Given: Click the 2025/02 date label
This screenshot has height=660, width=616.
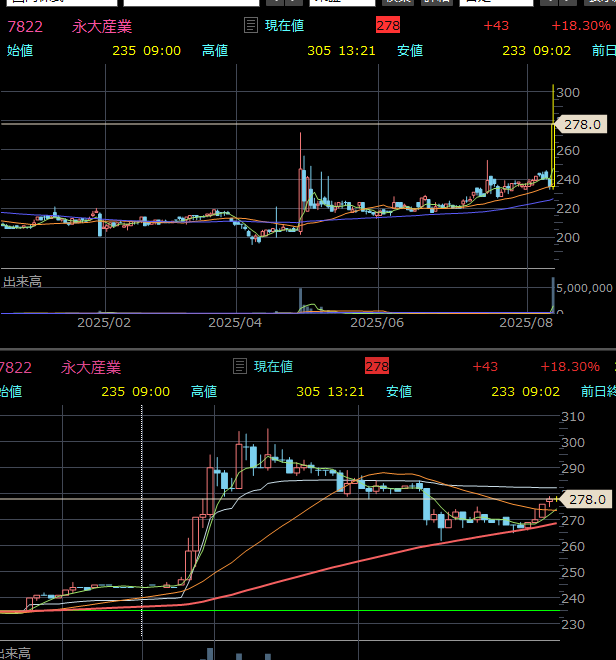Looking at the screenshot, I should click(104, 322).
